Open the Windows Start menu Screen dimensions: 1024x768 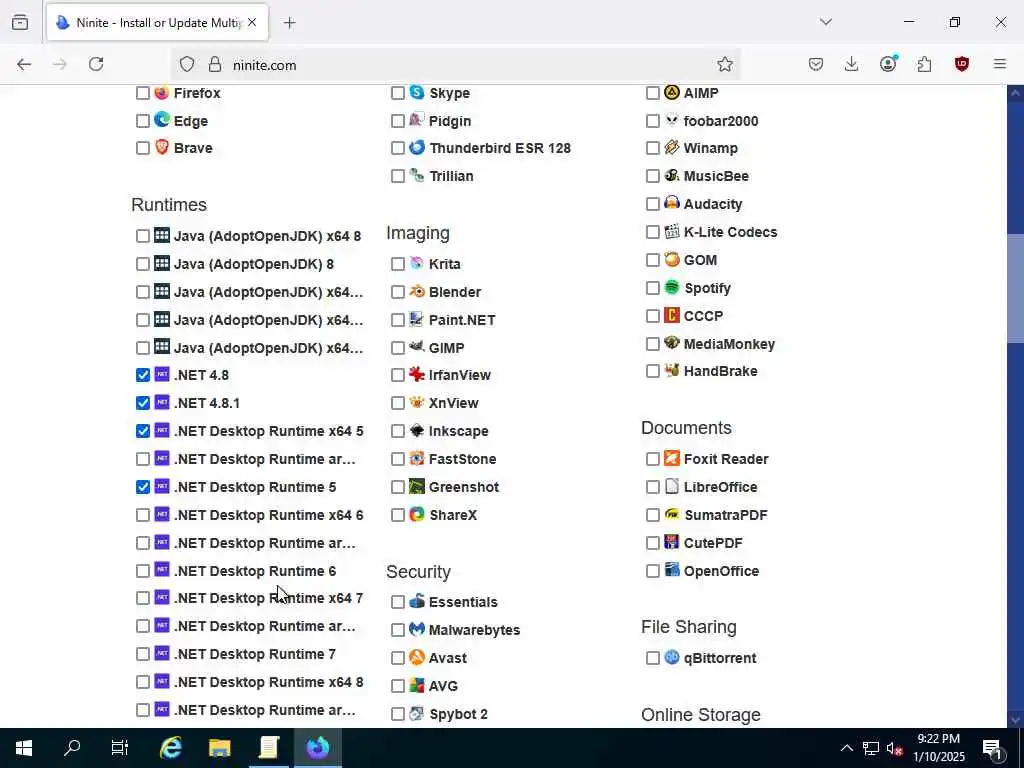(x=24, y=748)
